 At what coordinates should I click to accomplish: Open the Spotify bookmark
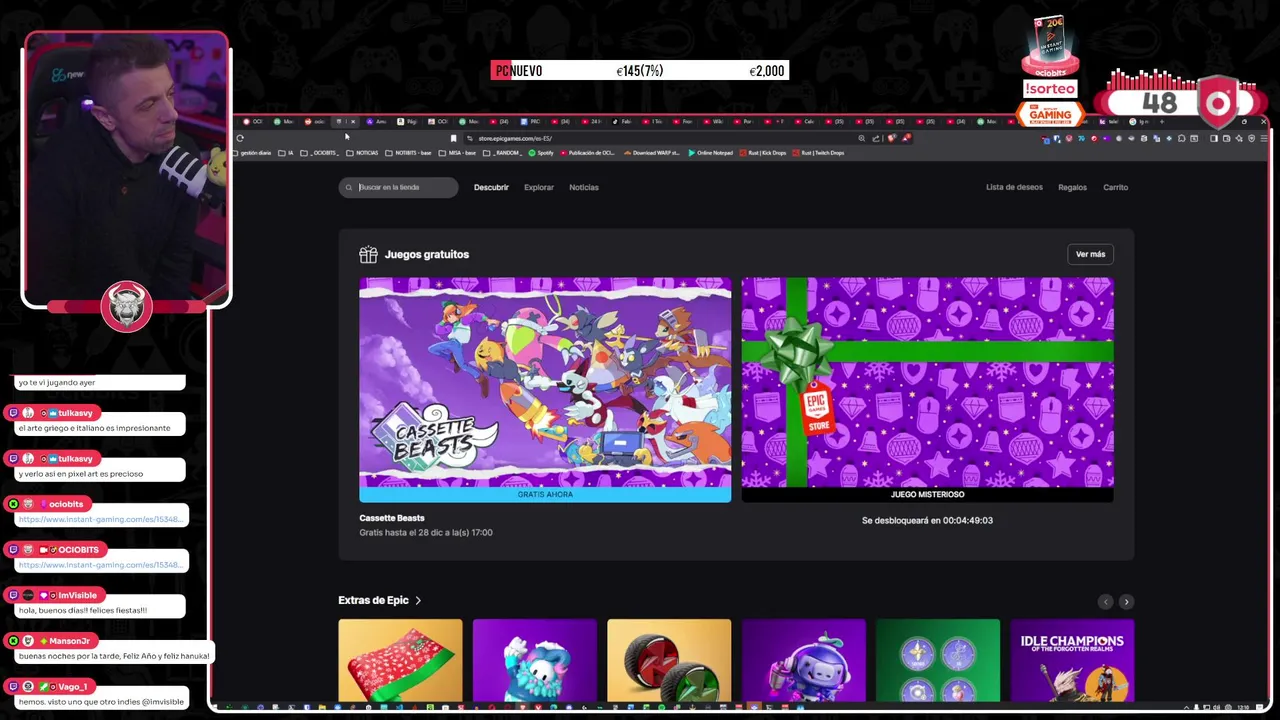(x=541, y=153)
